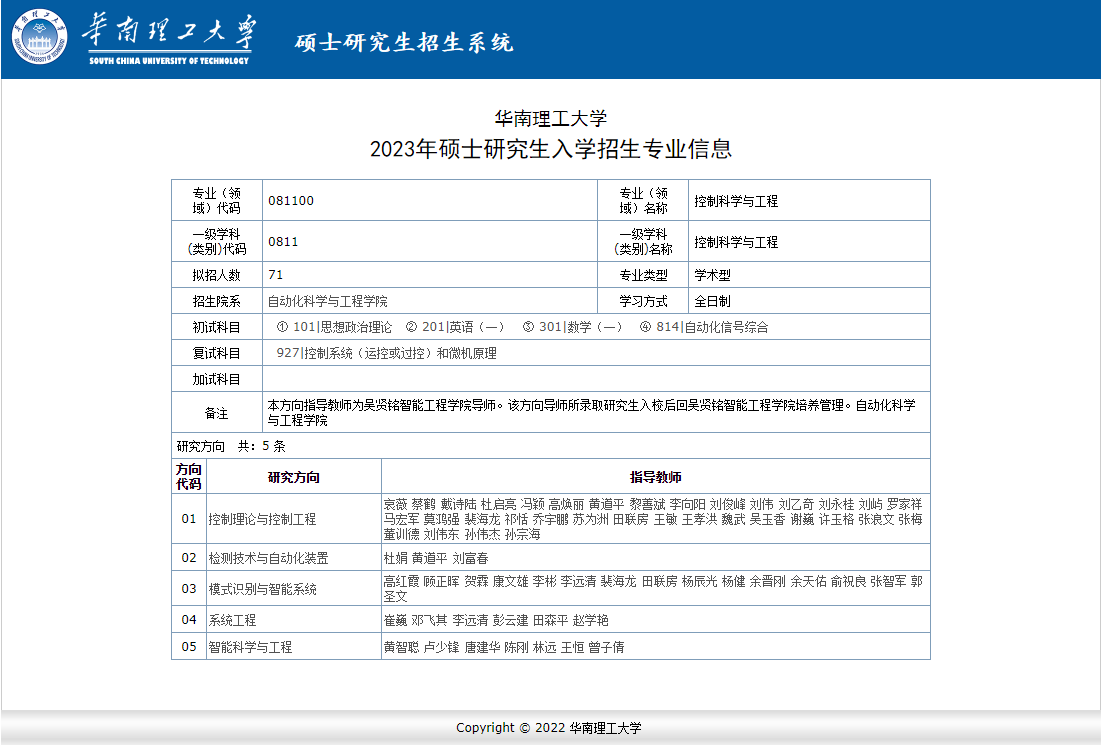Select the 华南理工大学 page heading
Screen dimensions: 1102x745
pos(550,118)
